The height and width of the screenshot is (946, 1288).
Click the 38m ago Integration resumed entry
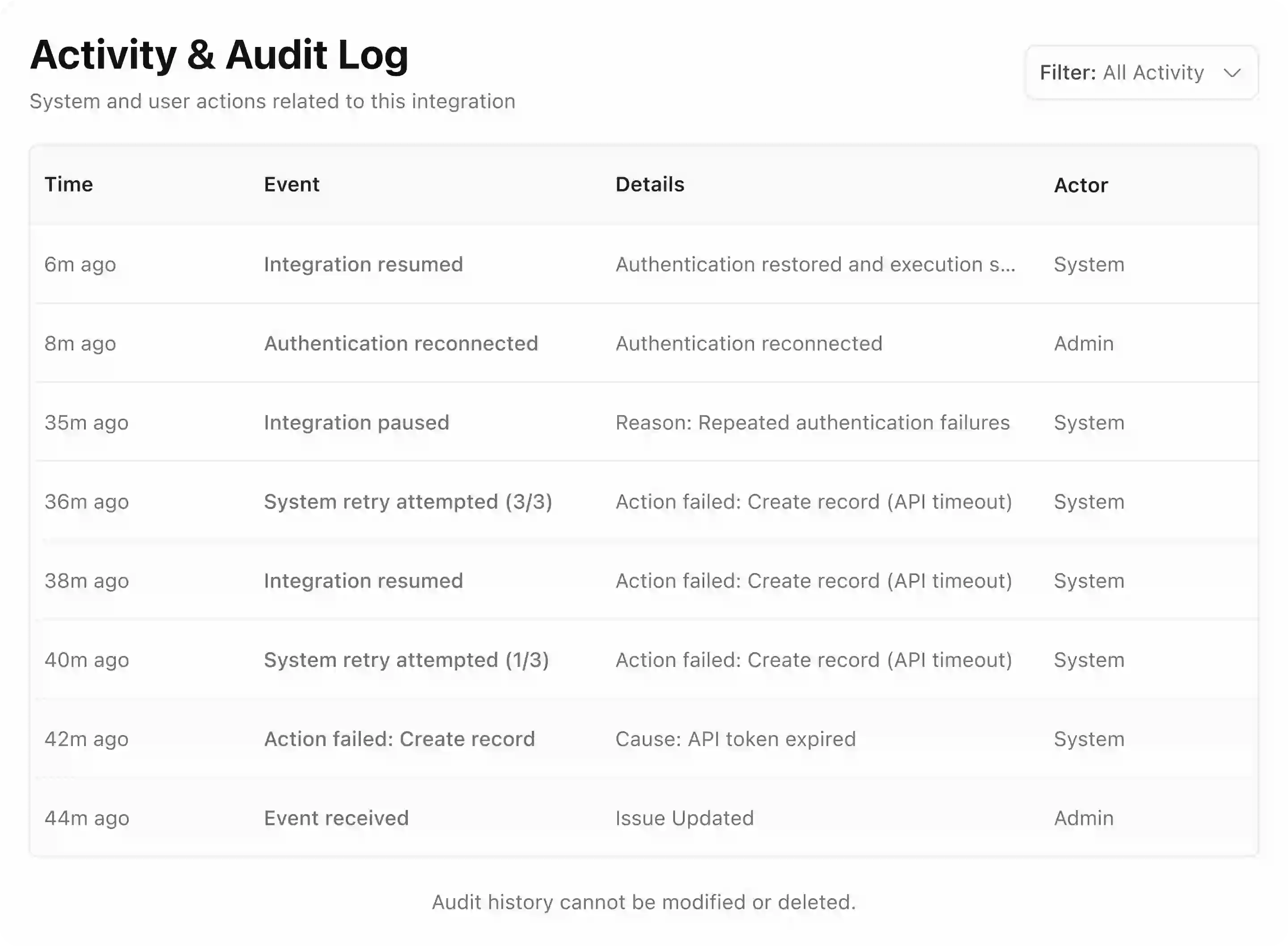(363, 581)
